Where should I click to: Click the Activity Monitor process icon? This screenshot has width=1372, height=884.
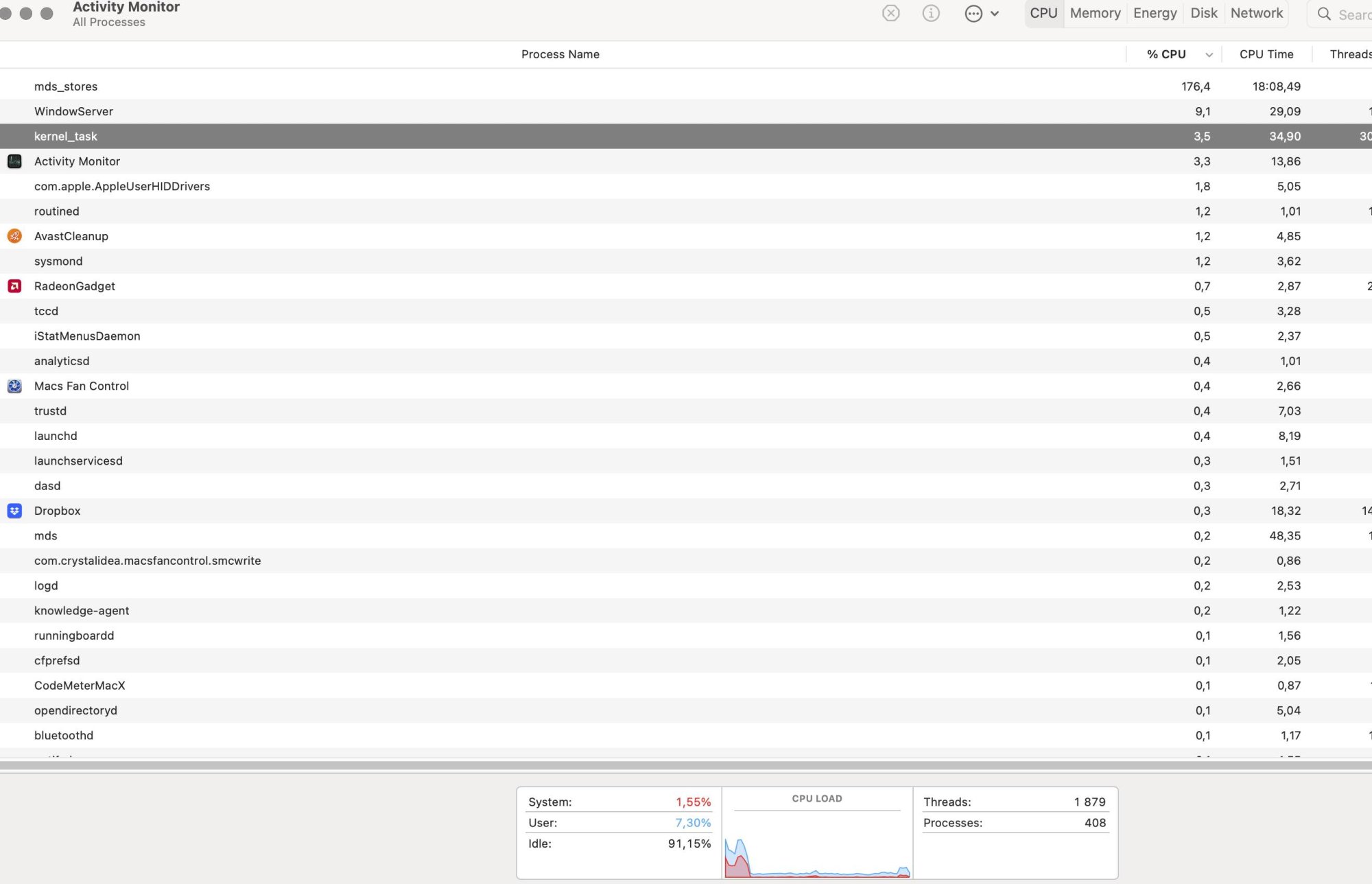tap(14, 161)
